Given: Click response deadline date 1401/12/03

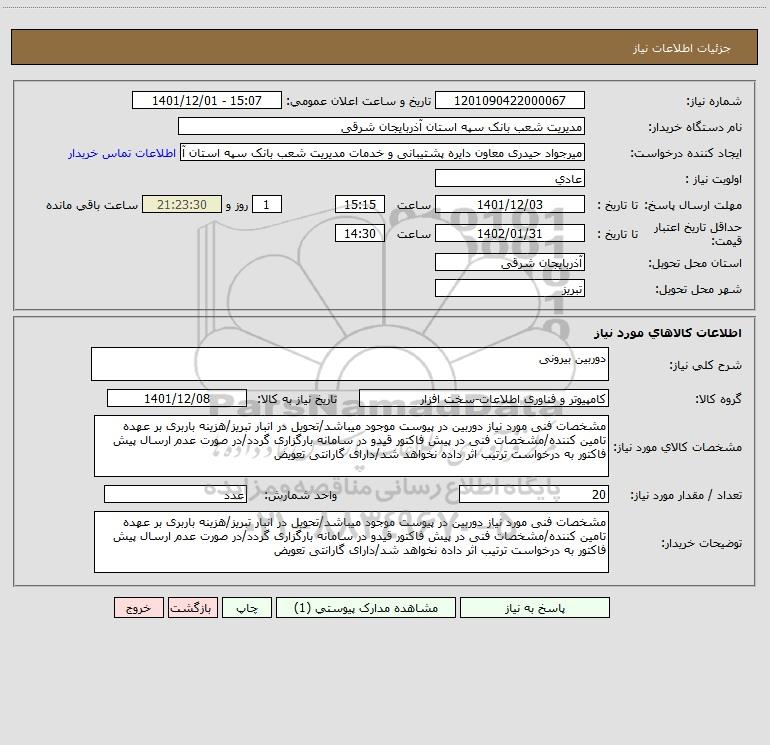Looking at the screenshot, I should 510,204.
